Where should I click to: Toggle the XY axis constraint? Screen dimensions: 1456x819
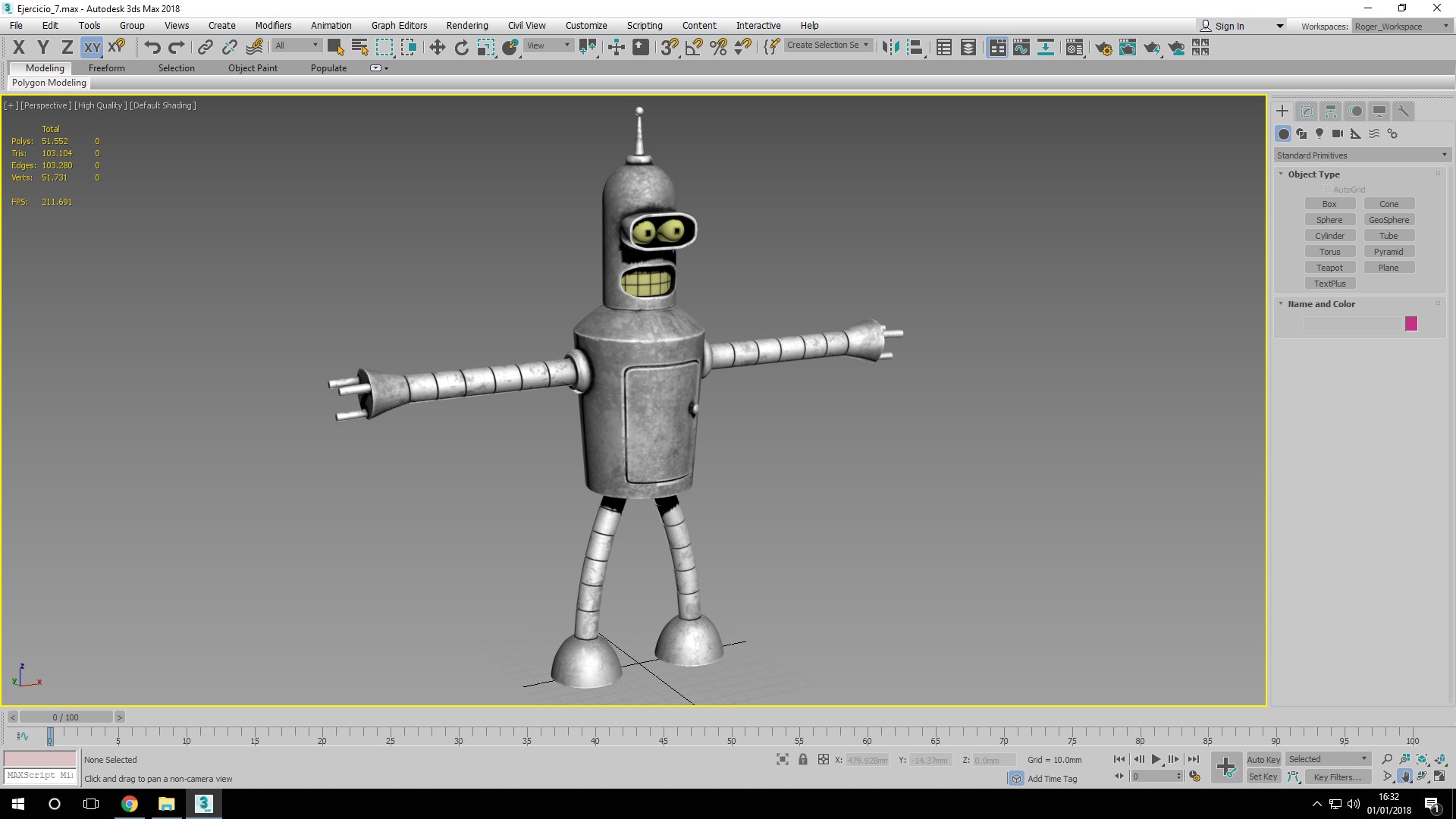click(92, 48)
